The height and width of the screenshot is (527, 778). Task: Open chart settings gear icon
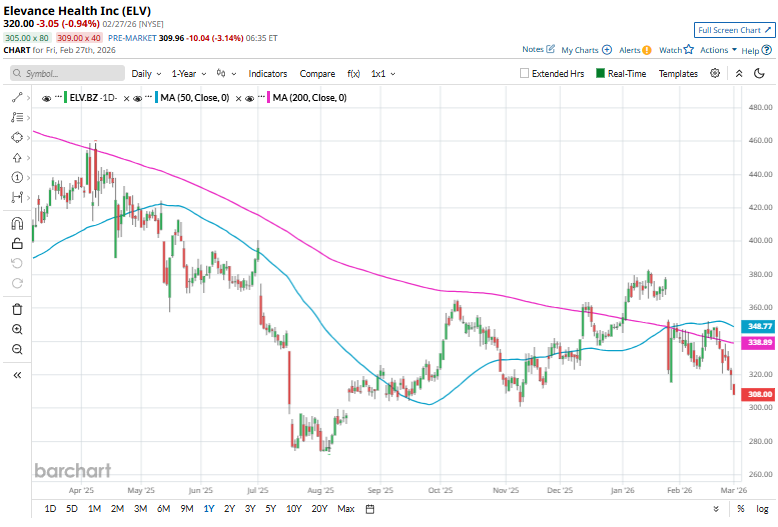715,73
